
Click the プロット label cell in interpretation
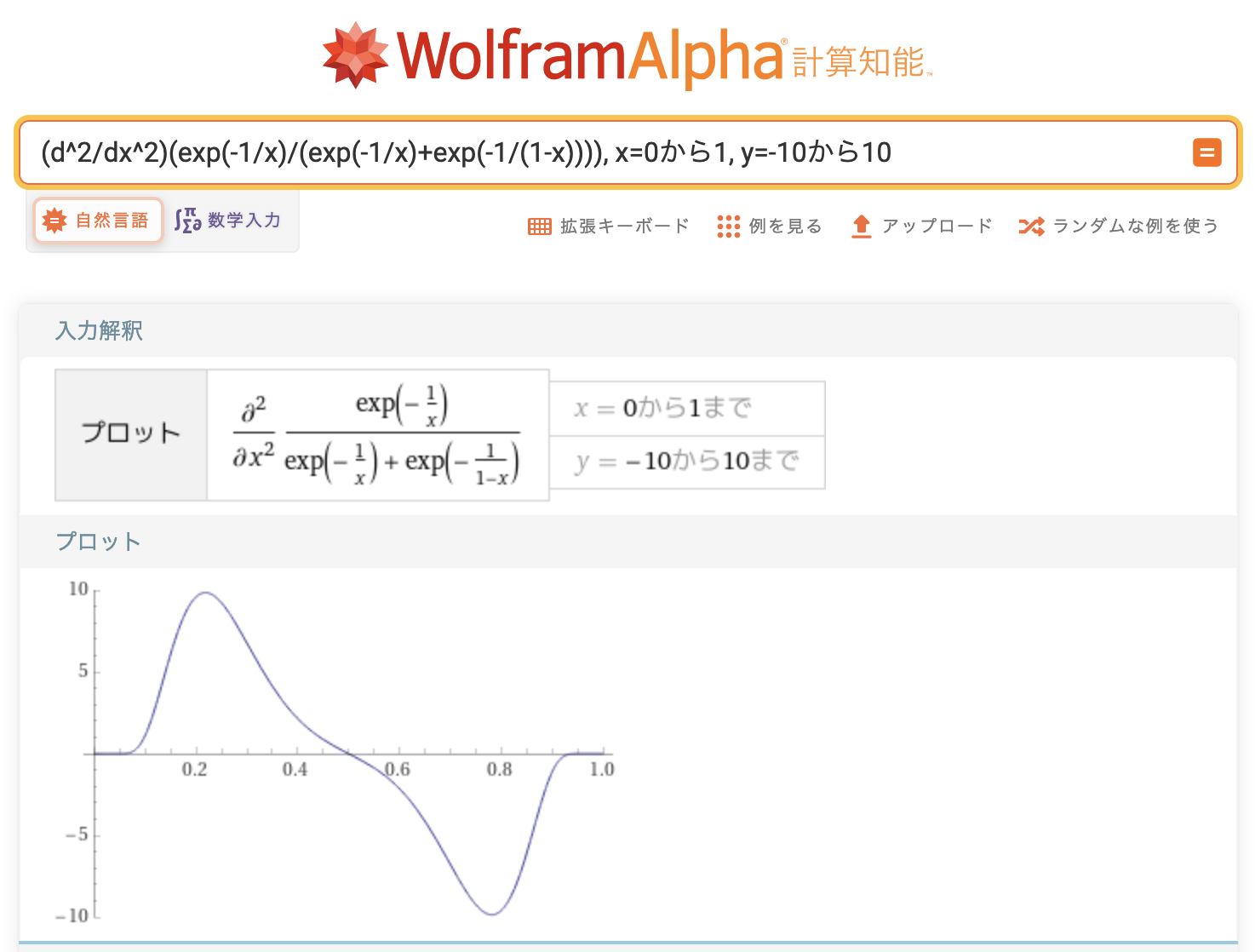(x=131, y=434)
